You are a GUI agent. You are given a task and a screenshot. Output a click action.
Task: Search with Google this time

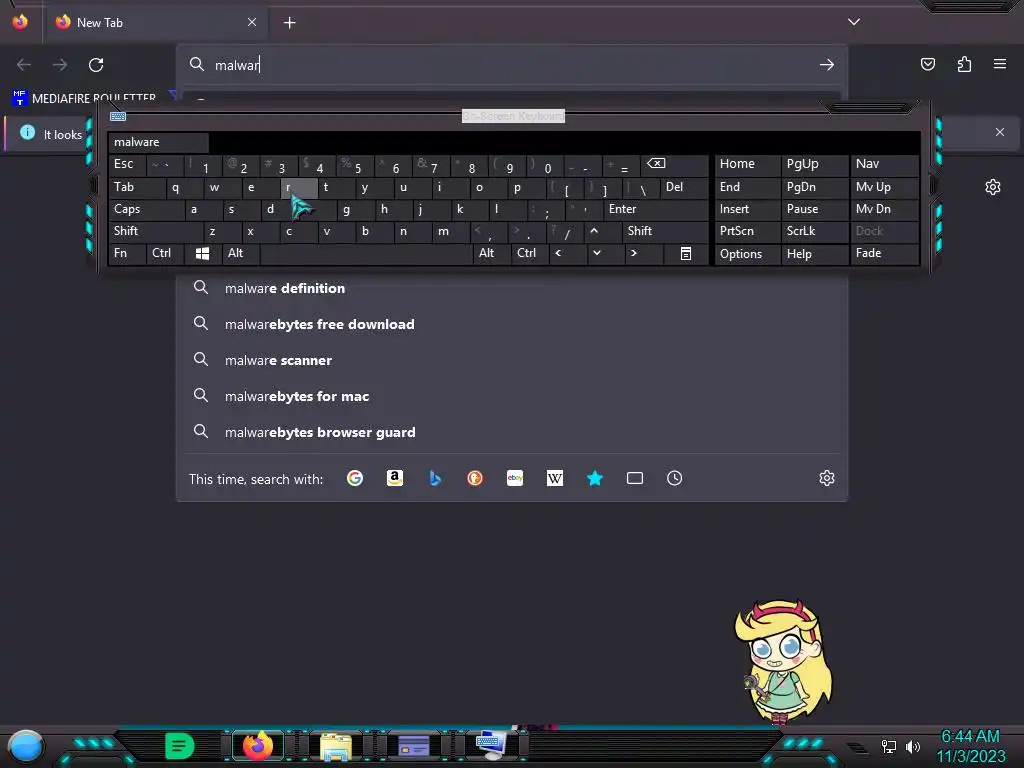pos(355,478)
